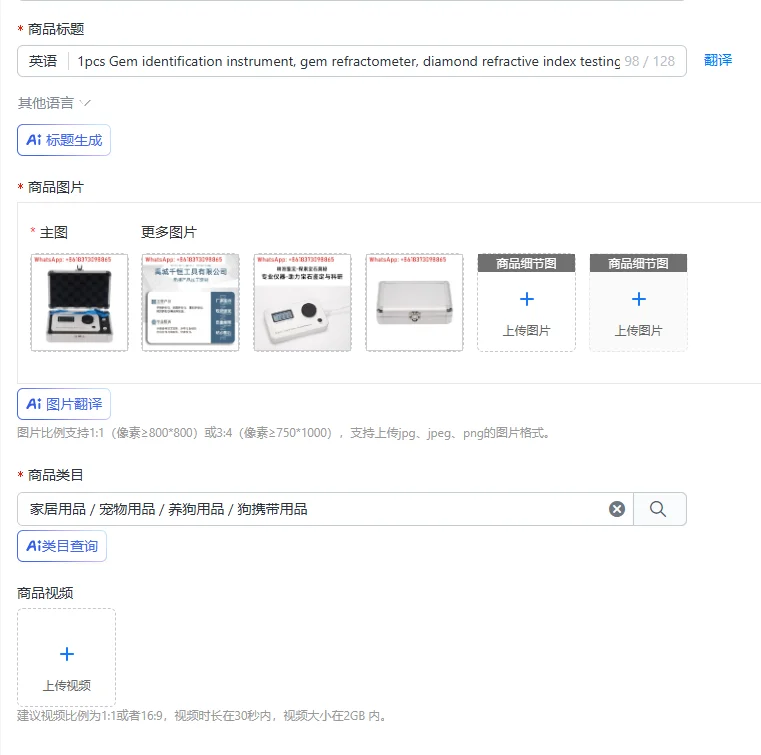The height and width of the screenshot is (755, 761).
Task: Upload image in second 商品细节图 slot
Action: coord(639,302)
